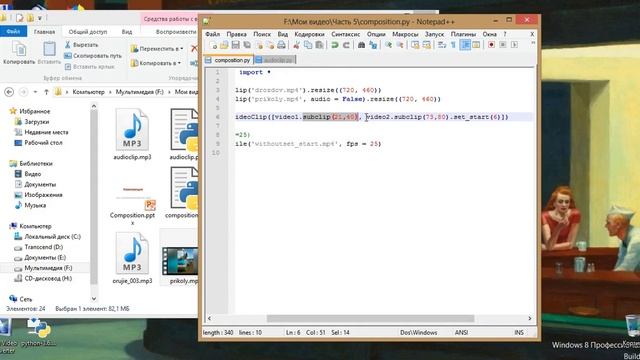
Task: Open the Файл menu in Notepad++
Action: coord(212,34)
